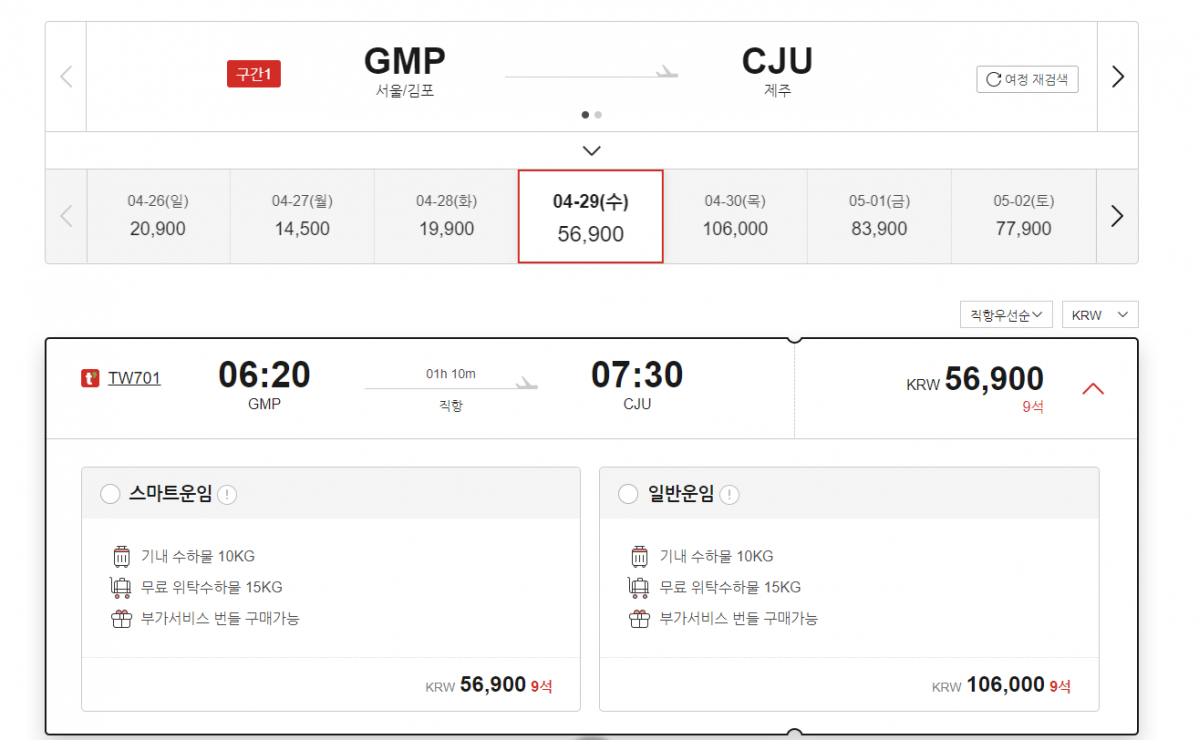Open the 직항우선순 sort dropdown
Viewport: 1199px width, 740px height.
1006,314
